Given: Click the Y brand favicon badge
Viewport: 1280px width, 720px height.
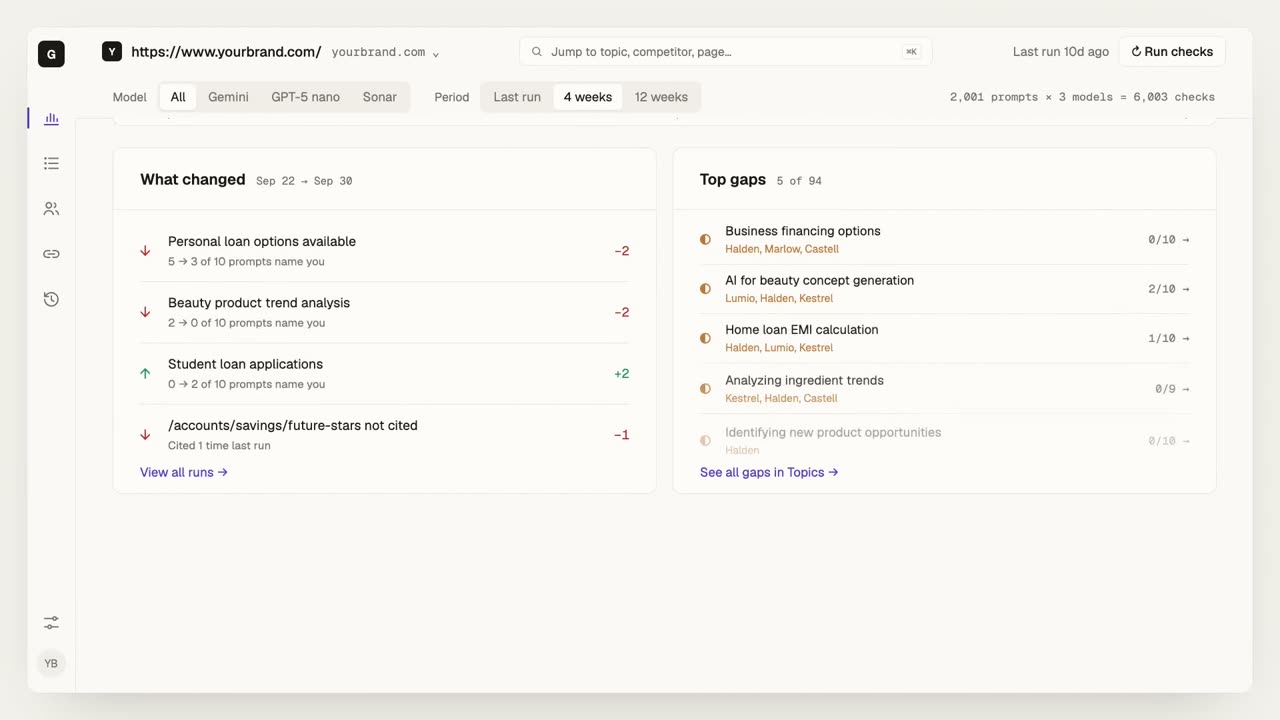Looking at the screenshot, I should tap(112, 52).
